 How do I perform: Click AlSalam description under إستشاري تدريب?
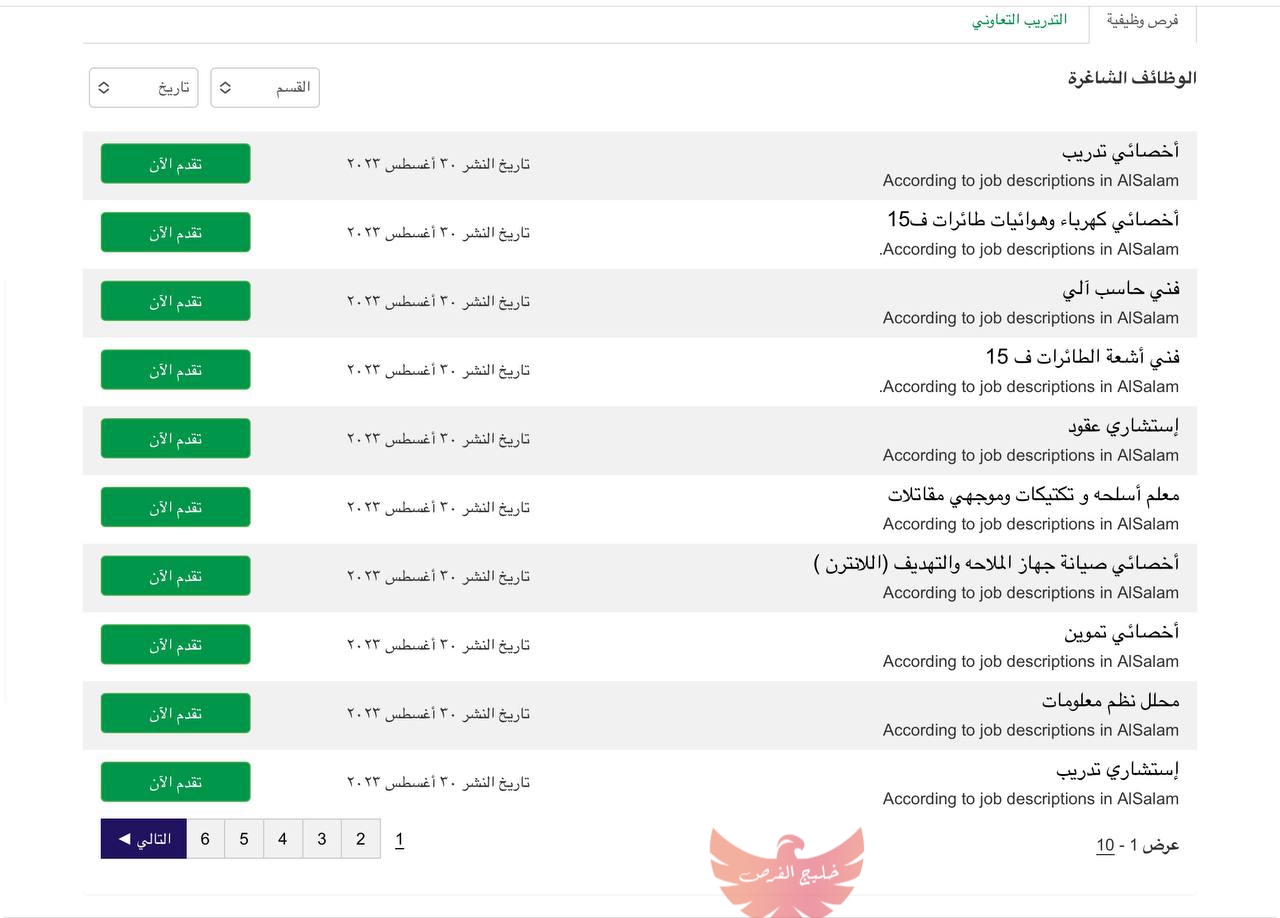point(1031,799)
